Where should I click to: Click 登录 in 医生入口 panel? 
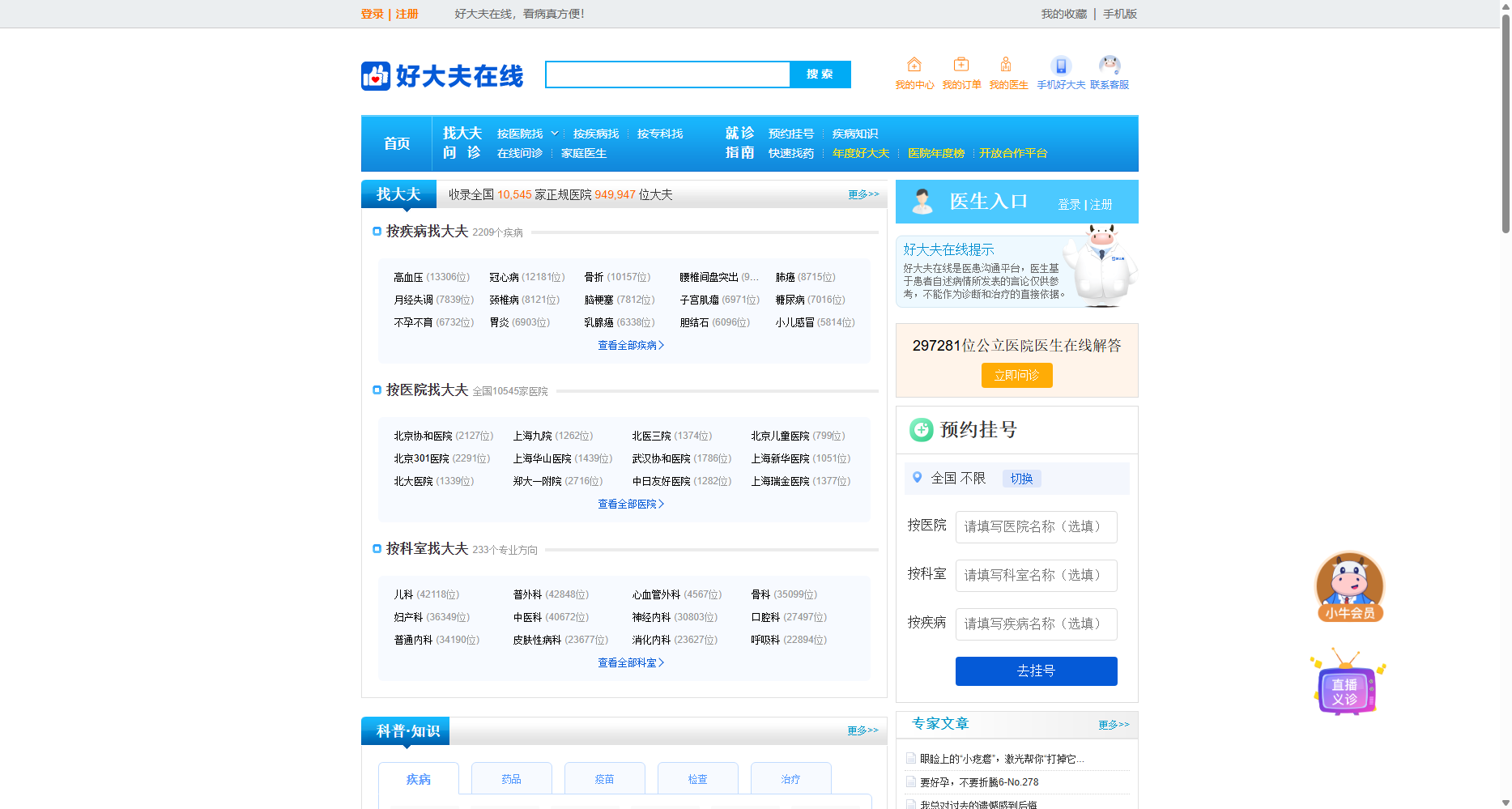tap(1069, 205)
